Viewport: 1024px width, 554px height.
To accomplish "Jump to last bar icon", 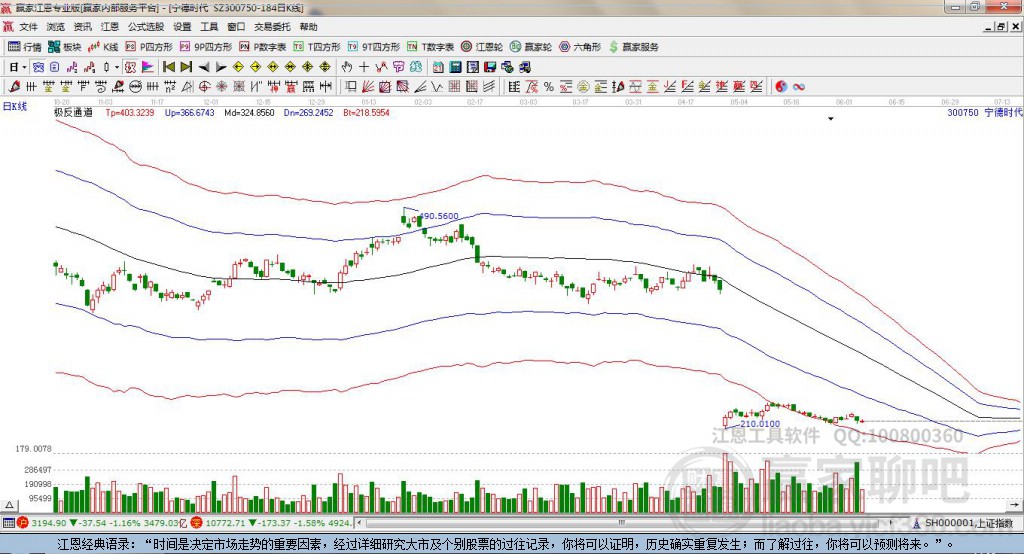I will (x=186, y=67).
